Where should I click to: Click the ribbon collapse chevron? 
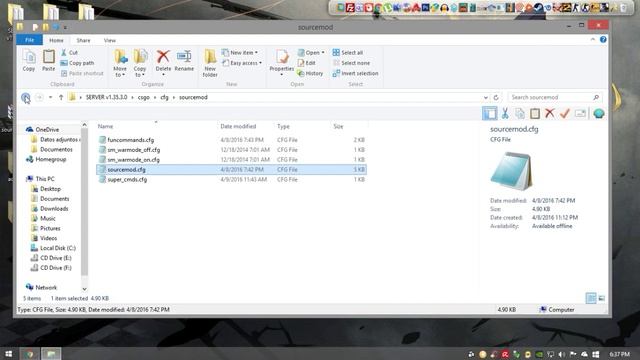tap(593, 39)
